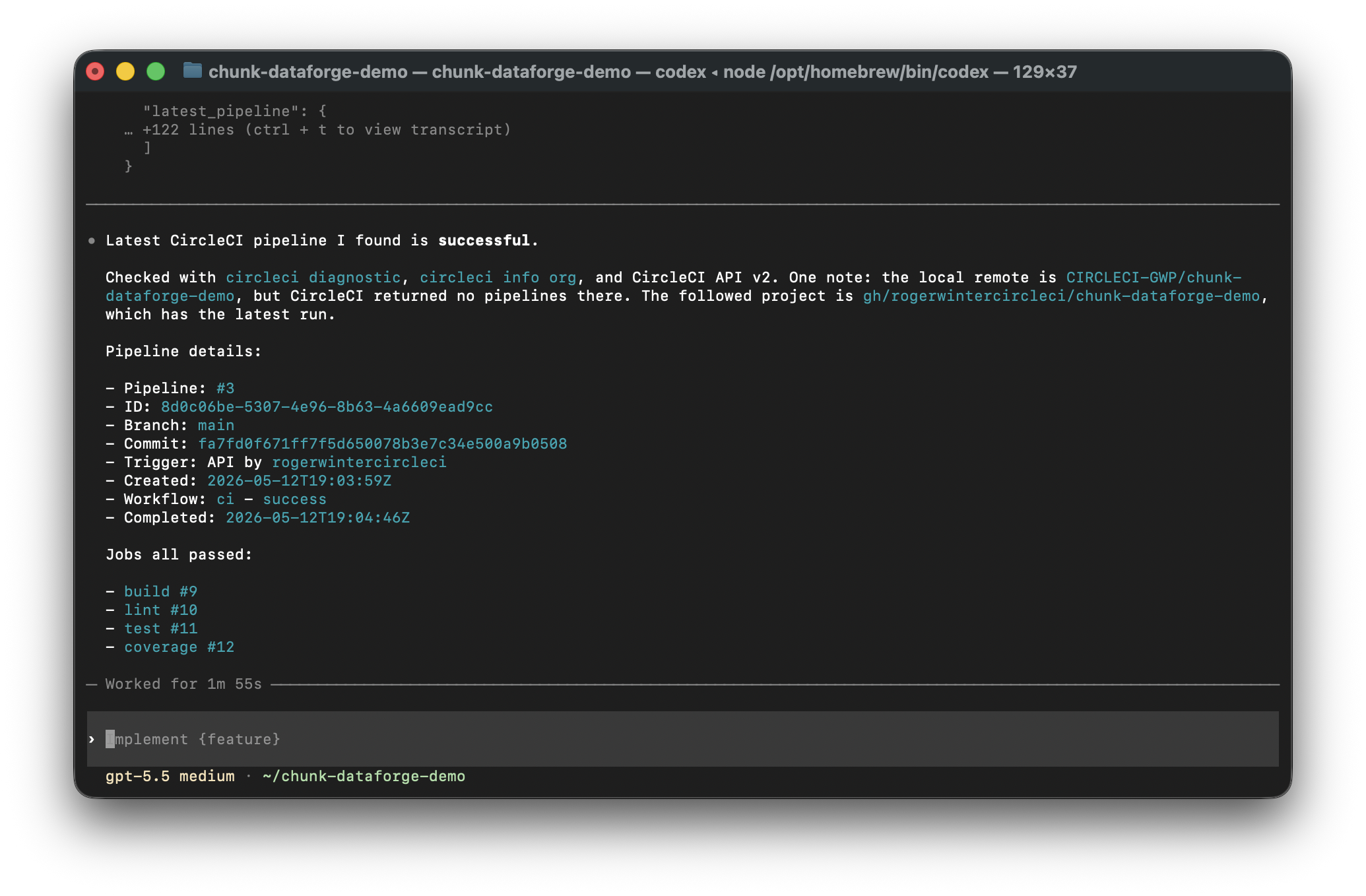Screen dimensions: 1366x896
Task: Select created timestamp 2026-05-12T19:03:59Z
Action: pyautogui.click(x=299, y=480)
